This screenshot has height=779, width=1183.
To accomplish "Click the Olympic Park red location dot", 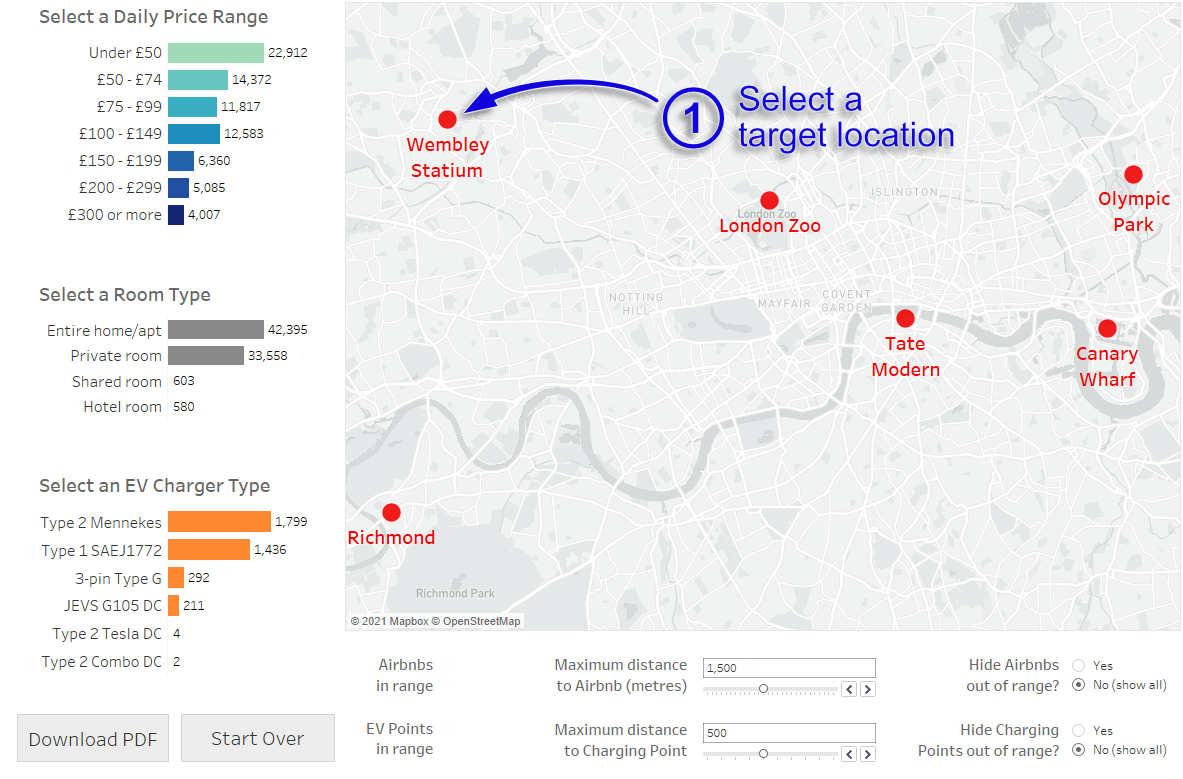I will click(x=1132, y=174).
